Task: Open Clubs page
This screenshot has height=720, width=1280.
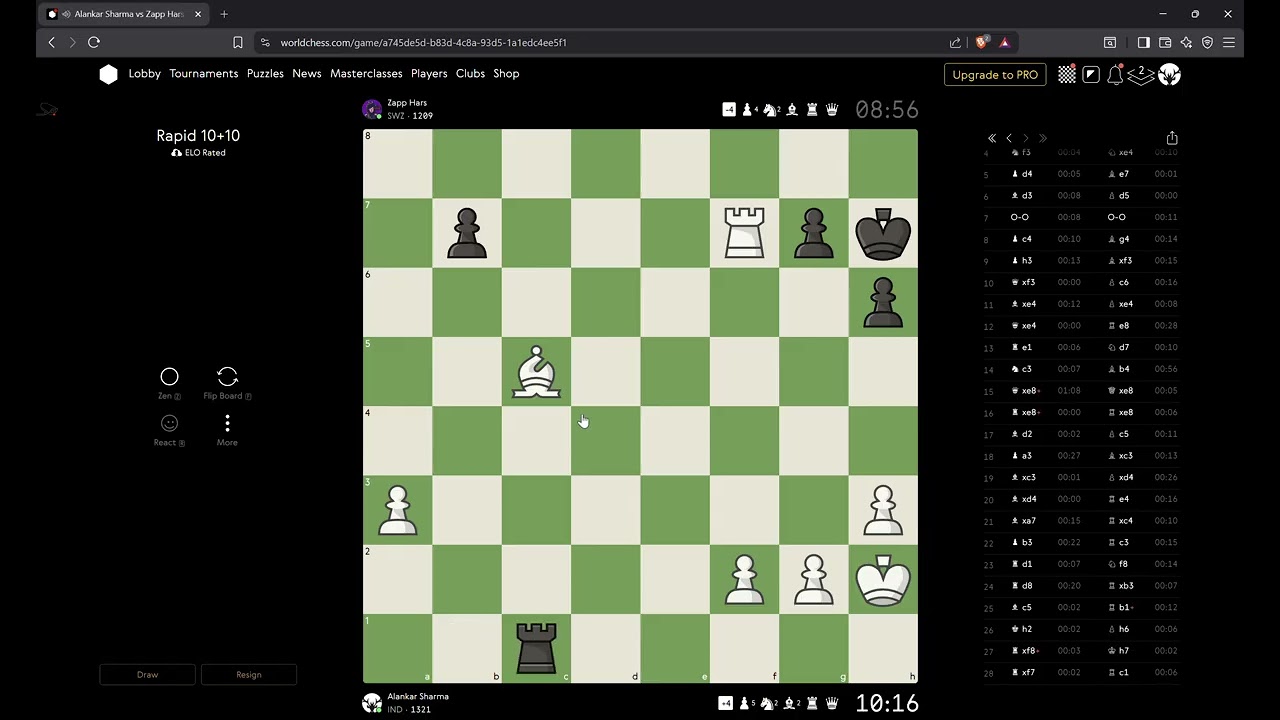Action: coord(470,74)
